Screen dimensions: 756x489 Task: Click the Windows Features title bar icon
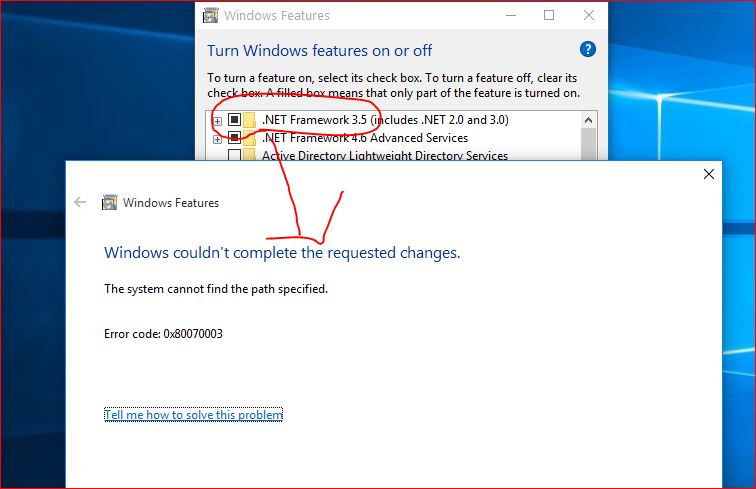click(211, 15)
